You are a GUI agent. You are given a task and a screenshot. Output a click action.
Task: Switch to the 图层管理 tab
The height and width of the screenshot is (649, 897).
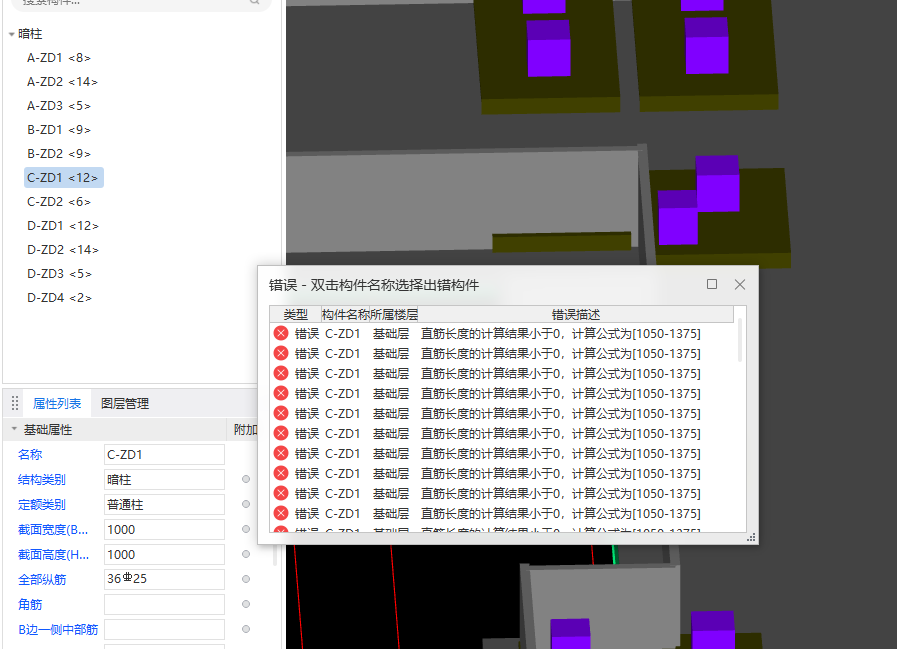[x=125, y=403]
